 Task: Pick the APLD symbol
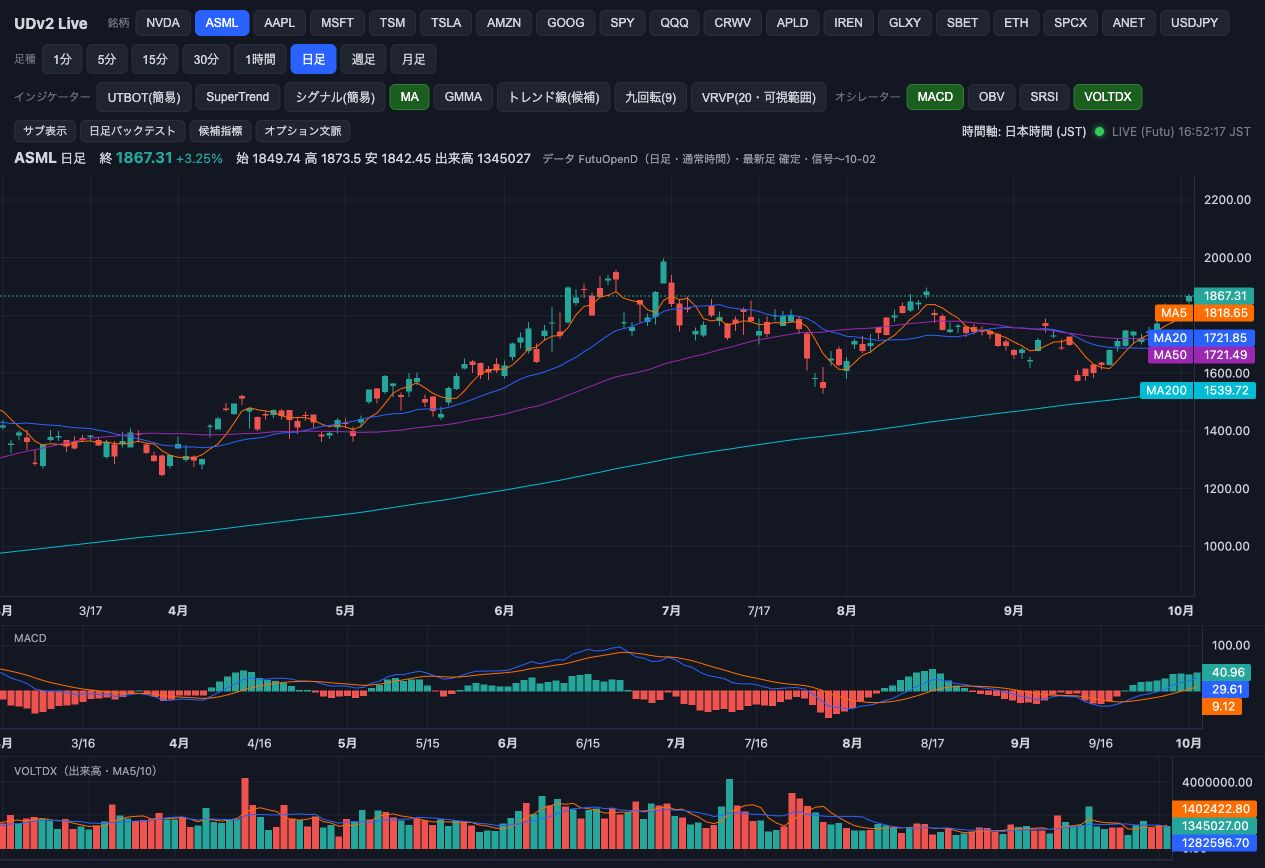[792, 23]
